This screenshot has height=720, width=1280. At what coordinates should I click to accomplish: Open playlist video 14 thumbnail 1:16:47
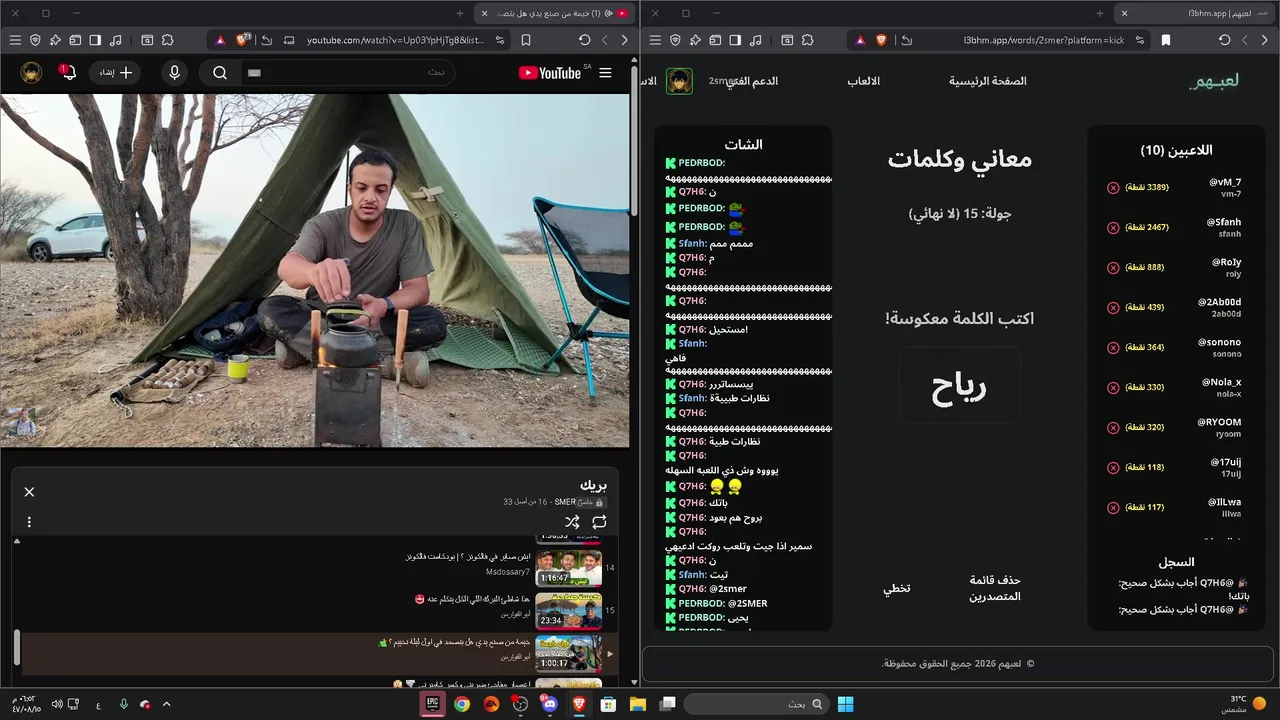[x=568, y=568]
